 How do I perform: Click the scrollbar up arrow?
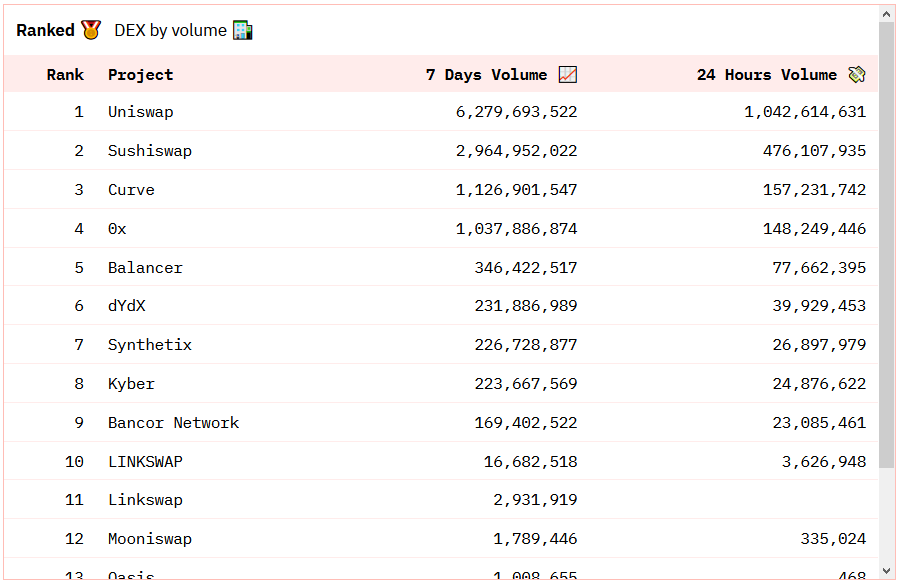click(x=886, y=14)
